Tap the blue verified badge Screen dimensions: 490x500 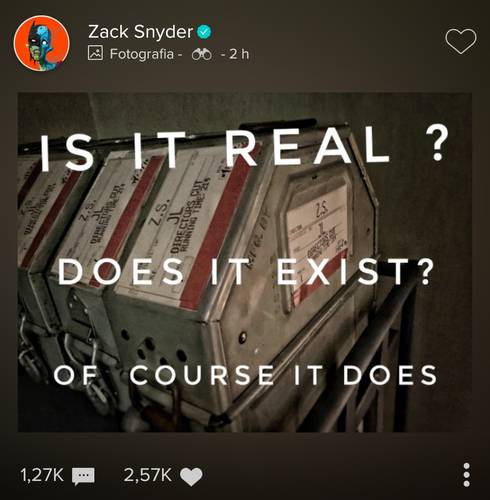[x=204, y=32]
